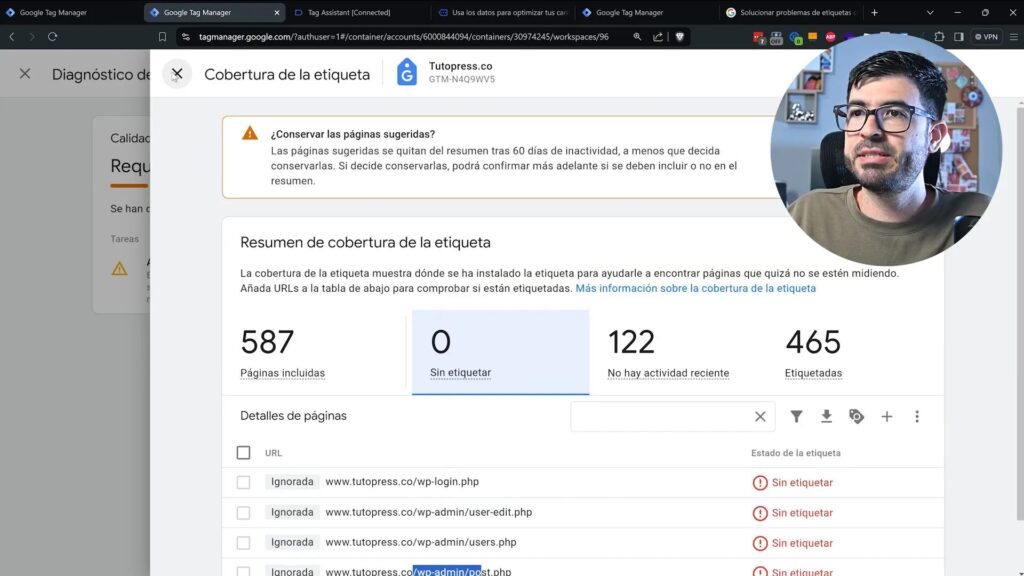Click the Detalles de páginas heading
This screenshot has width=1024, height=576.
293,415
